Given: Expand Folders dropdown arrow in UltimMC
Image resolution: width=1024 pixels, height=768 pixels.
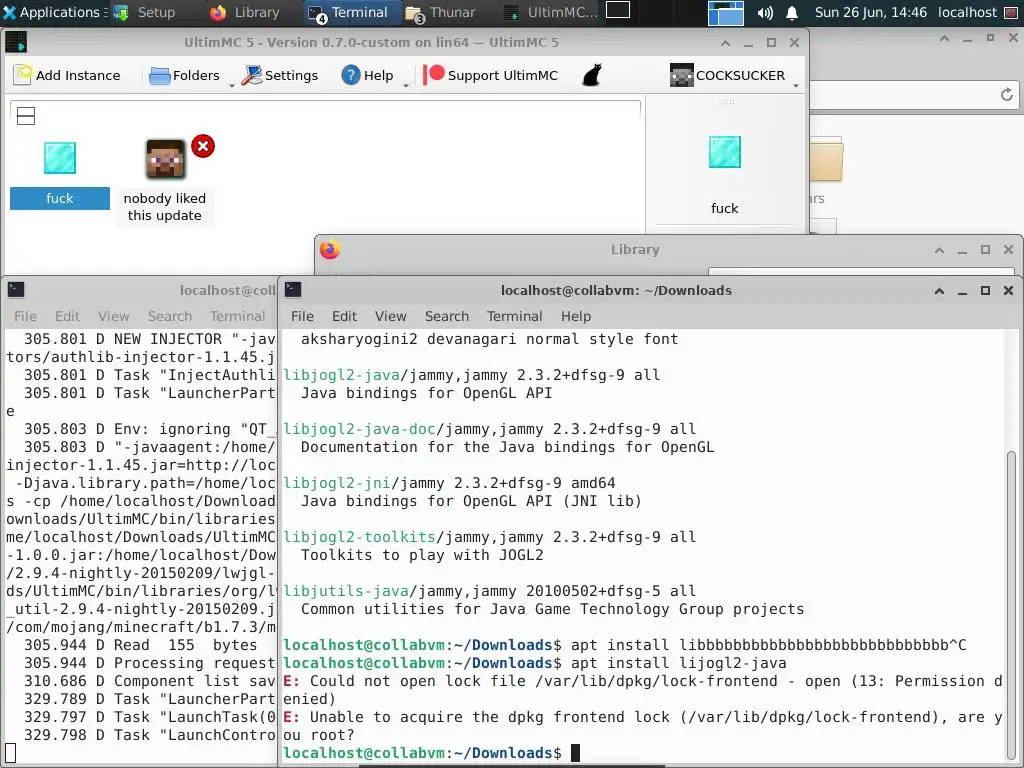Looking at the screenshot, I should click(x=231, y=85).
